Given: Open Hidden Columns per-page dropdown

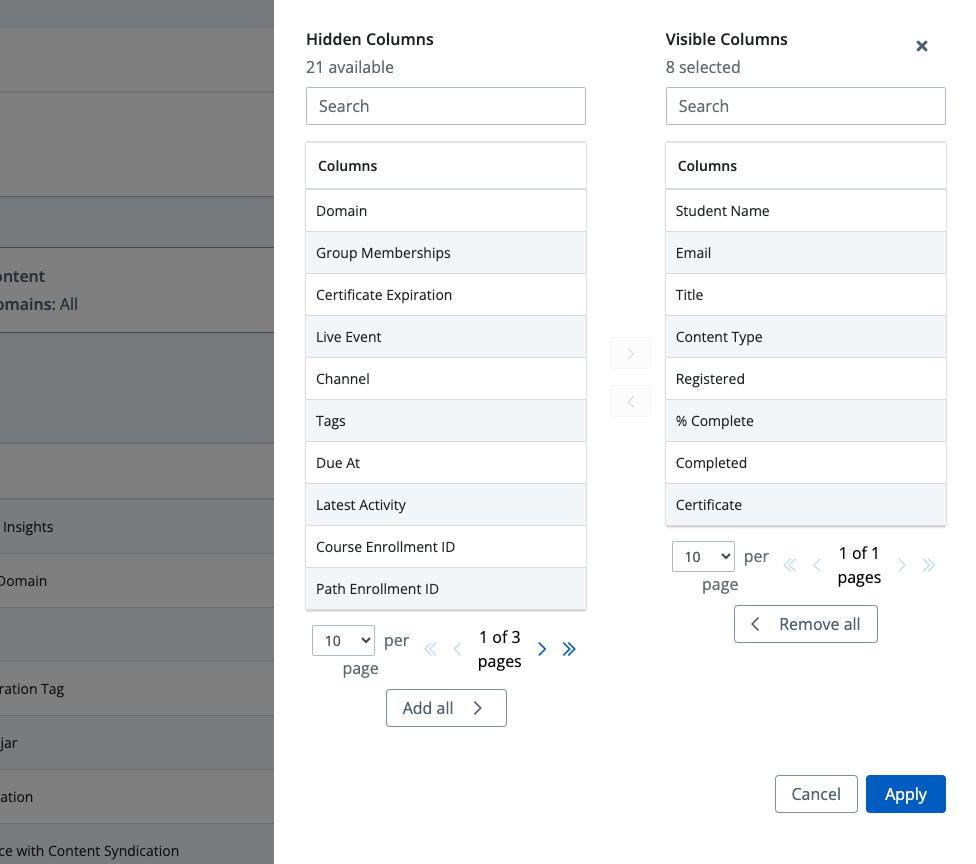Looking at the screenshot, I should click(x=344, y=641).
